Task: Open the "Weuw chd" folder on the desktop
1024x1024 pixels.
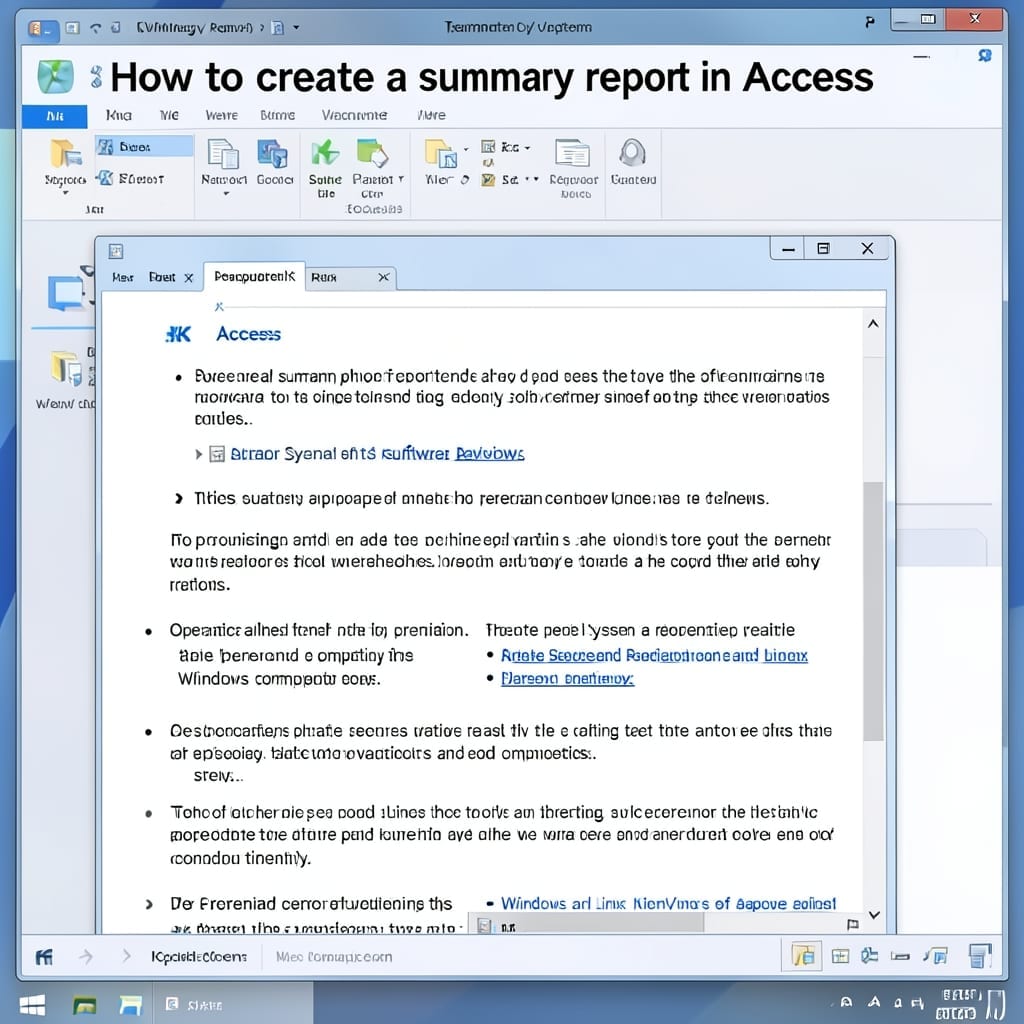Action: (x=67, y=369)
